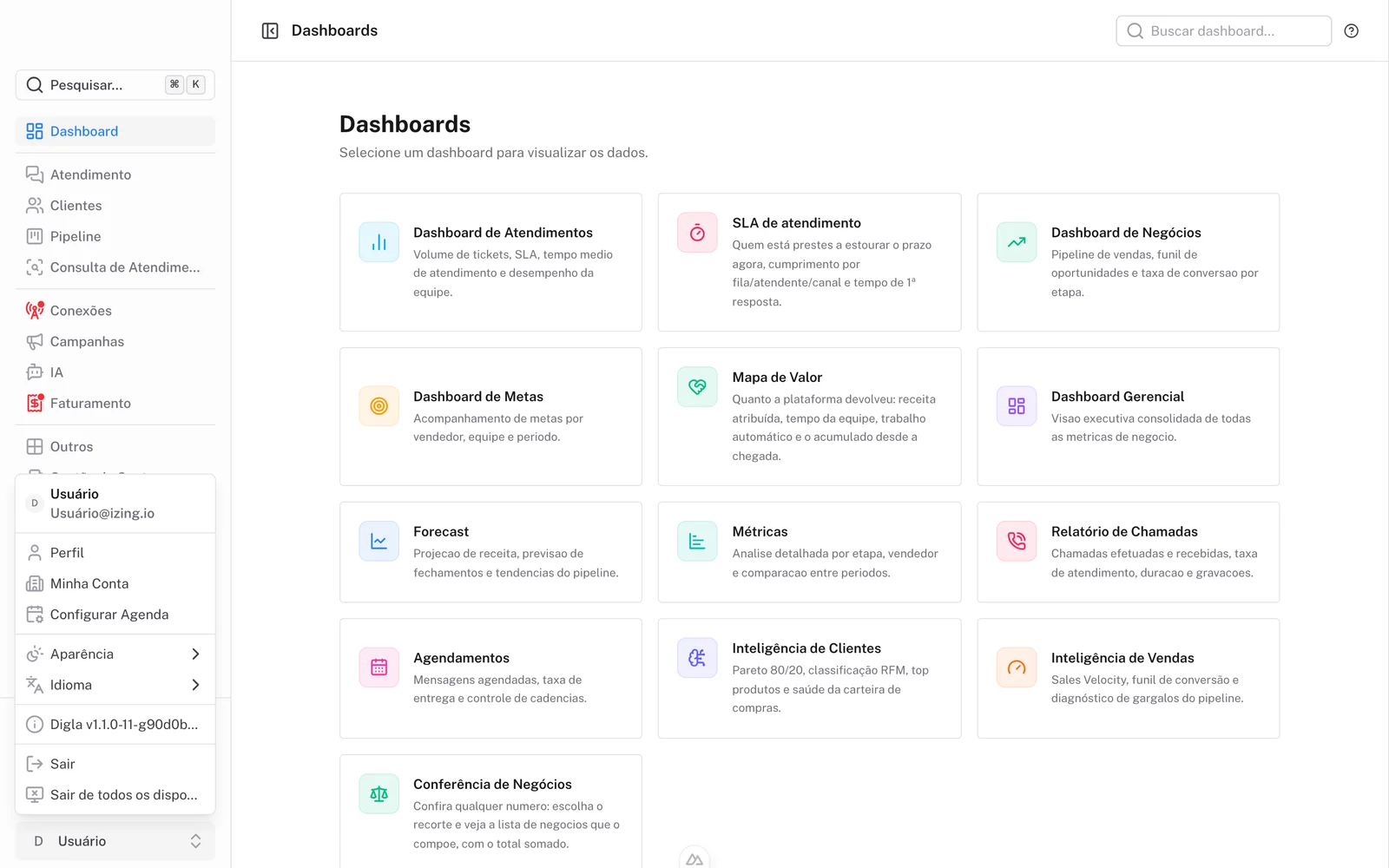Click the trending arrow icon of Dashboard de Negócios
The height and width of the screenshot is (868, 1389).
pos(1017,242)
